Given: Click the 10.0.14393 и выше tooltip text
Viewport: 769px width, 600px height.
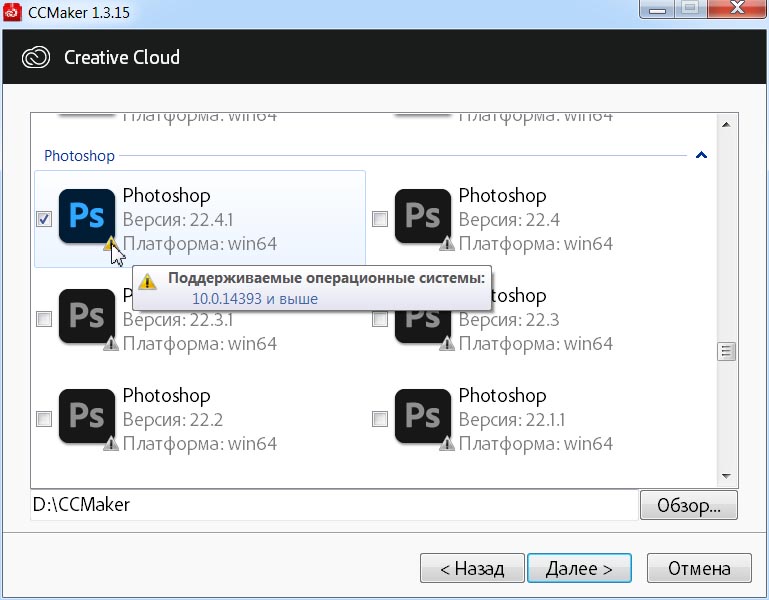Looking at the screenshot, I should click(255, 298).
